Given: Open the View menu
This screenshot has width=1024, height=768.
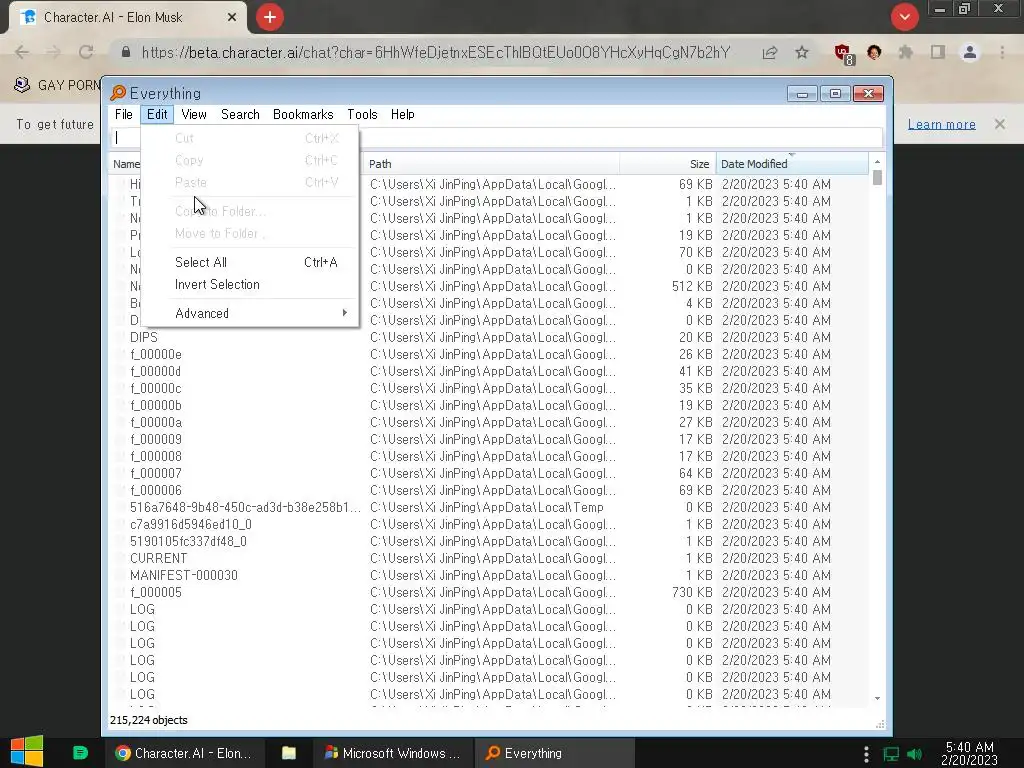Looking at the screenshot, I should (194, 114).
